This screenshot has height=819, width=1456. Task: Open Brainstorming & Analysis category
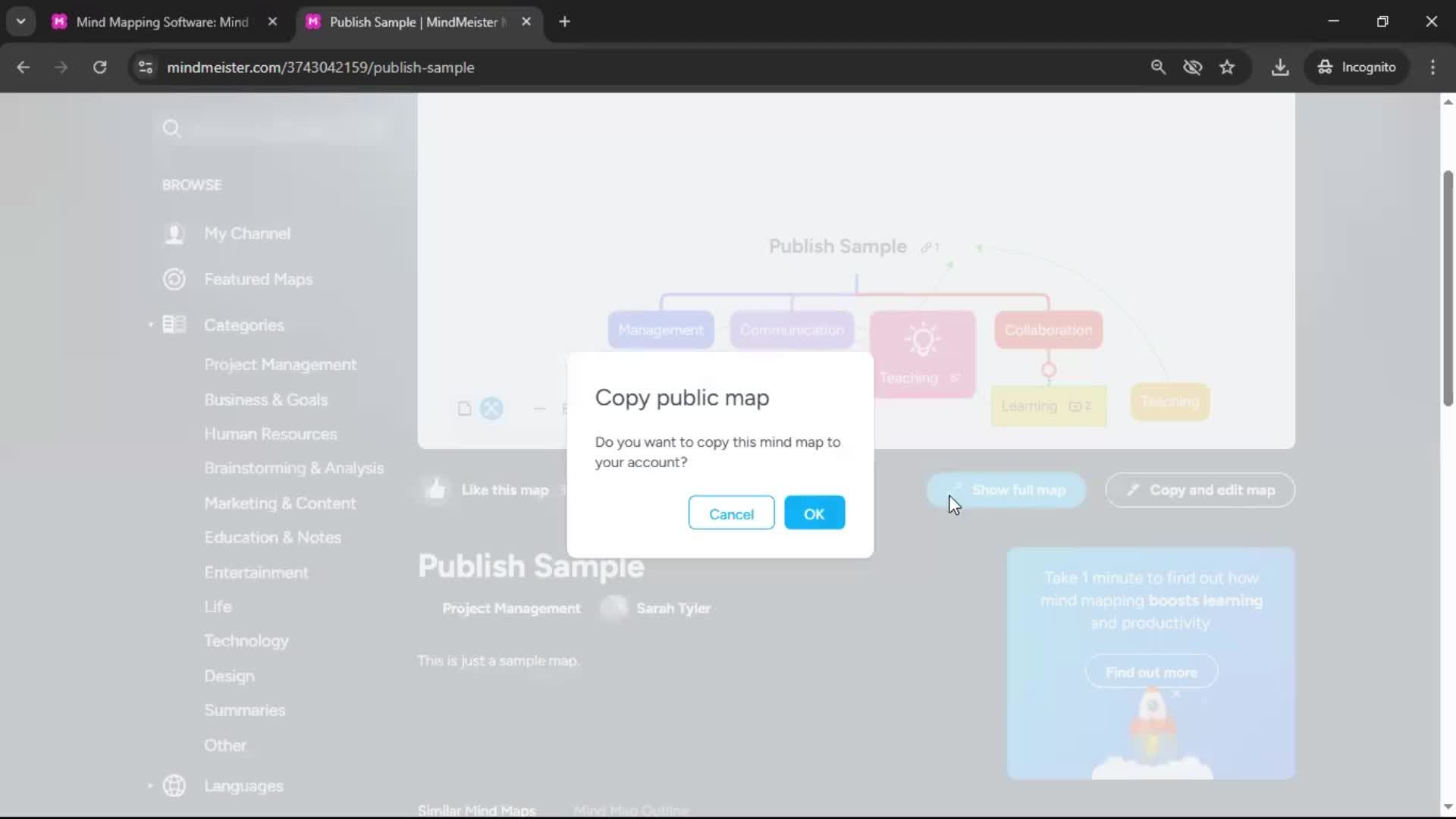(x=293, y=469)
